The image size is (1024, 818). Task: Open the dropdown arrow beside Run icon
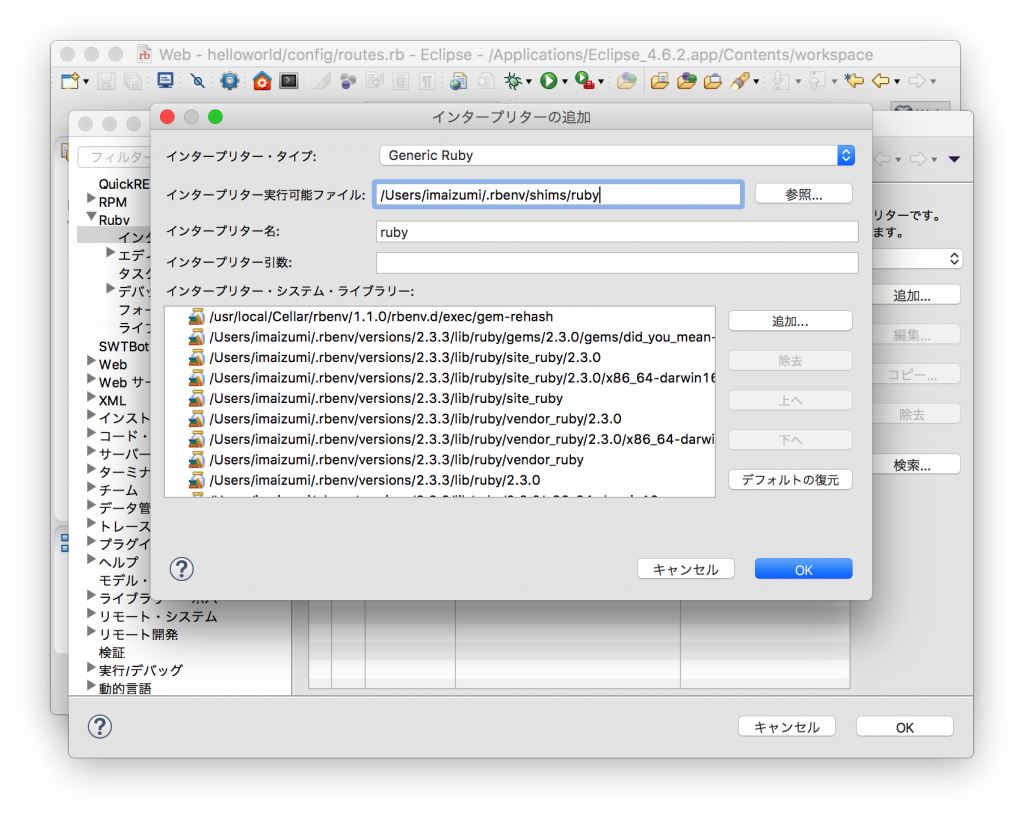564,82
